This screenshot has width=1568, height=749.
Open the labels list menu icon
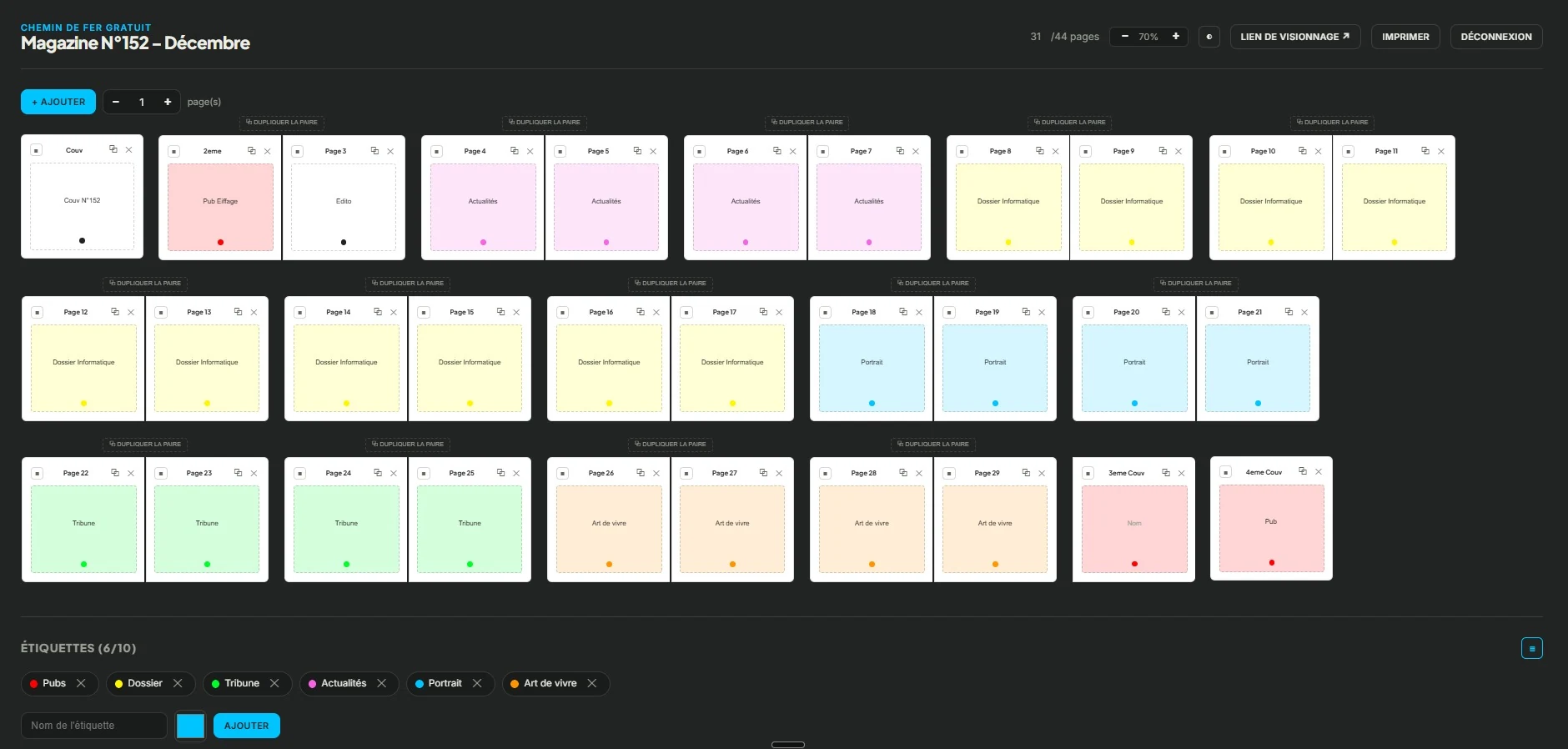tap(1532, 648)
